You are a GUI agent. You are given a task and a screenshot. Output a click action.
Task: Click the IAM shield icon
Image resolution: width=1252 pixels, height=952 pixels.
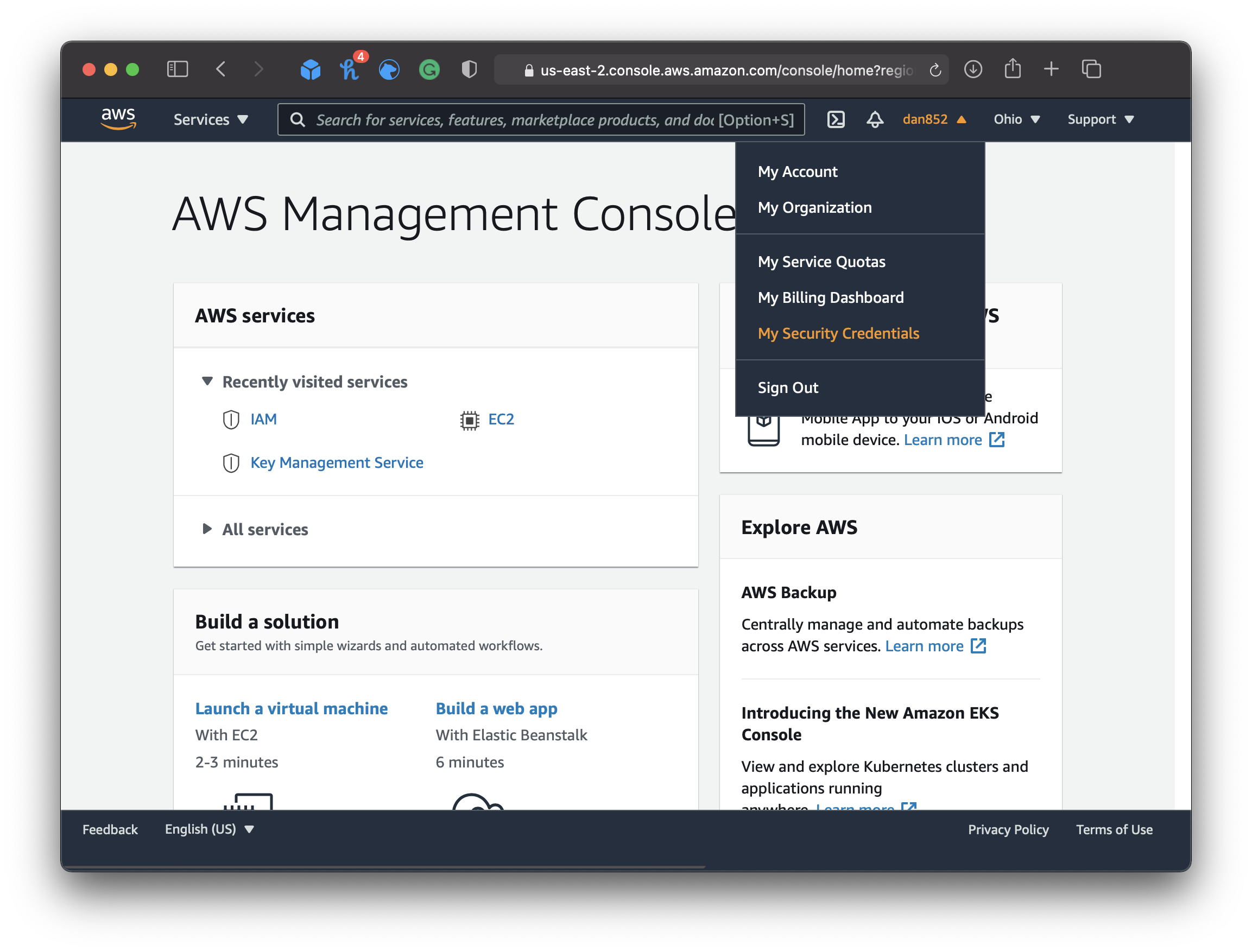pyautogui.click(x=231, y=420)
